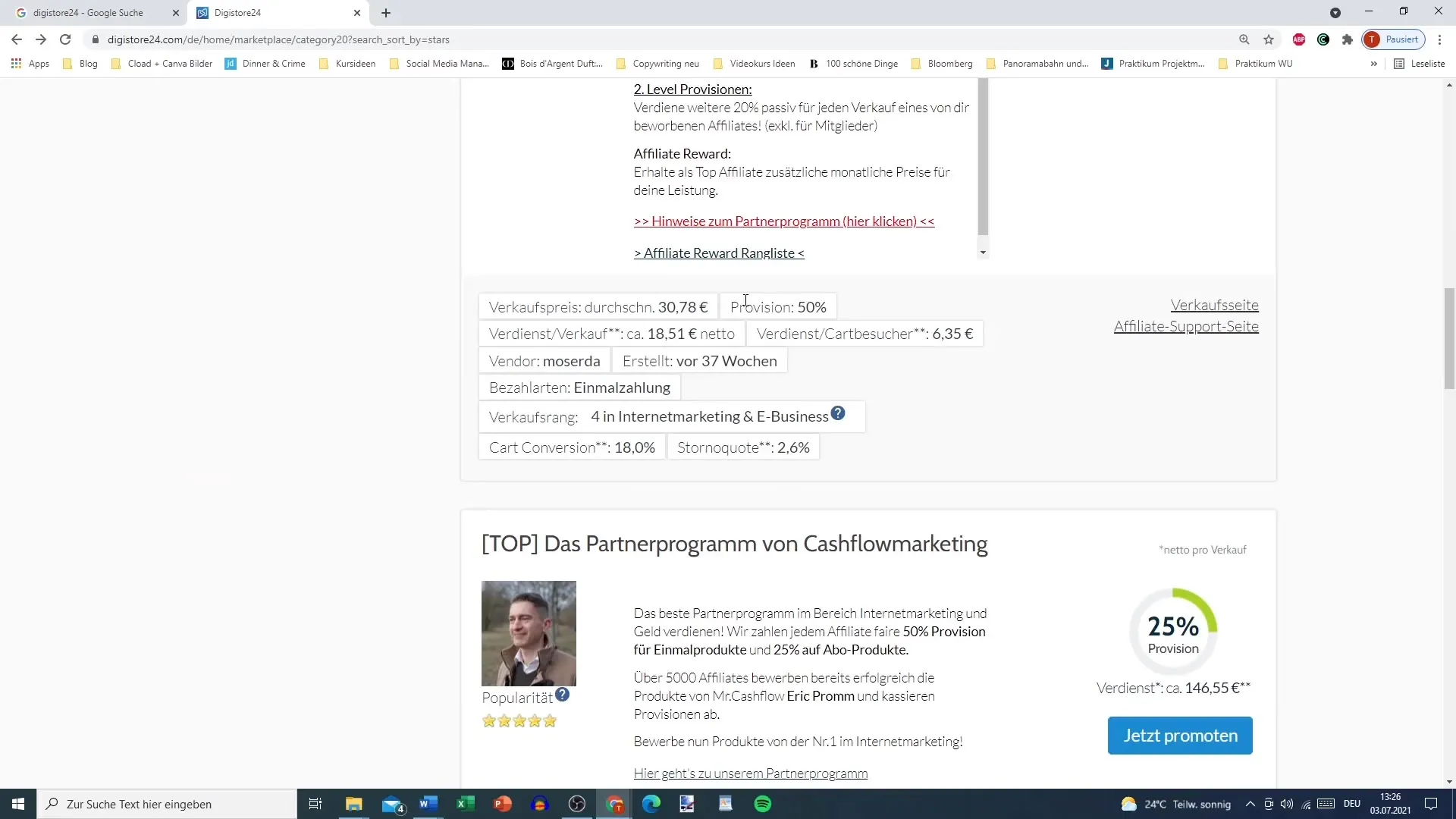Open the Videokurs Ideen bookmark folder

(754, 64)
